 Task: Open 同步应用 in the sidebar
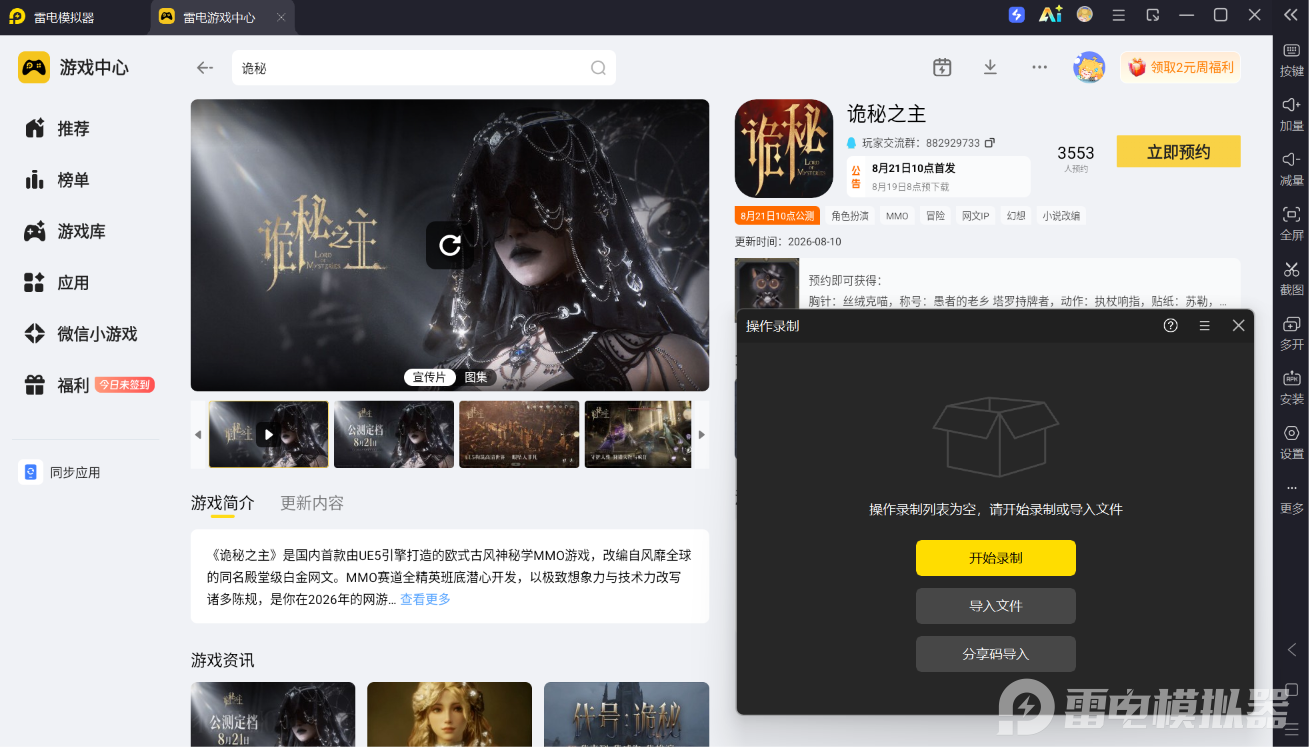click(x=60, y=472)
